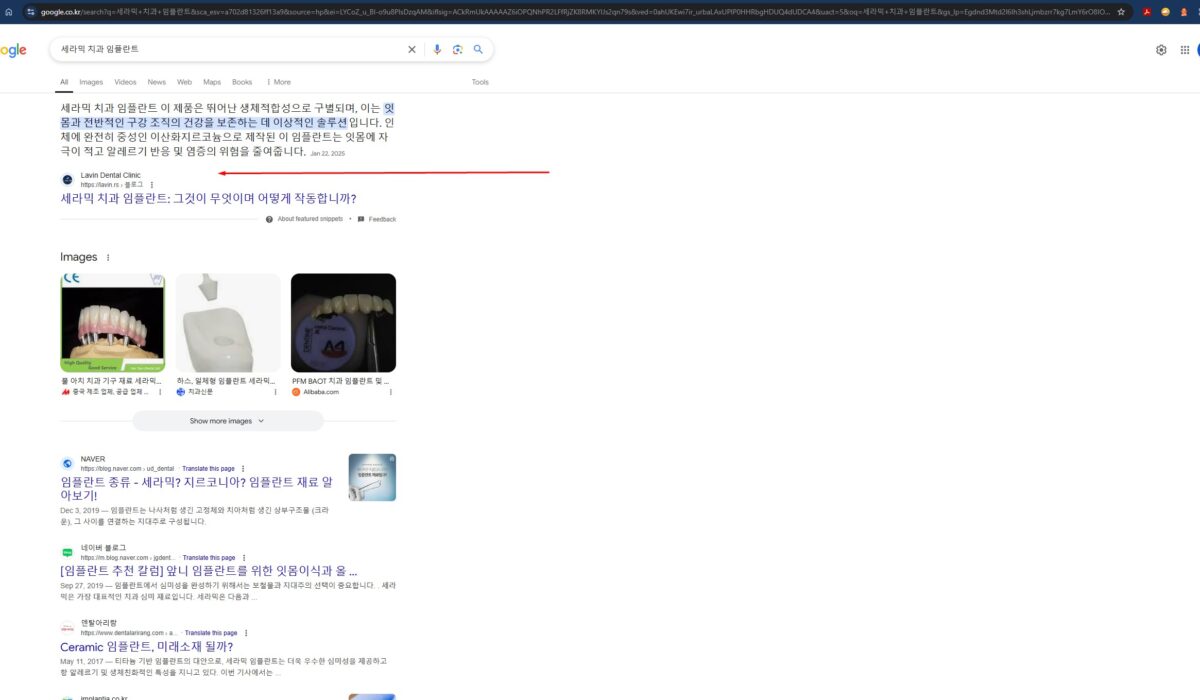1200x700 pixels.
Task: Expand Show more images
Action: coord(228,421)
